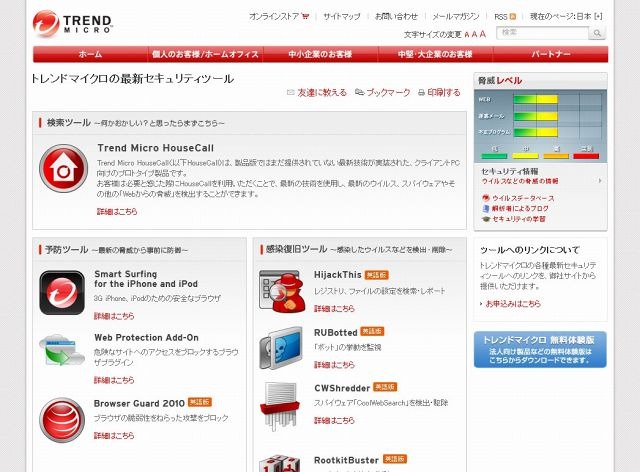Image resolution: width=640 pixels, height=472 pixels.
Task: Click the 迷惑メール threat level bar
Action: pos(535,116)
